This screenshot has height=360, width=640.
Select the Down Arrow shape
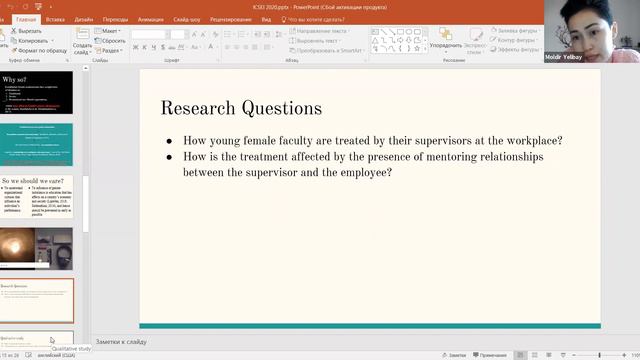[x=409, y=40]
